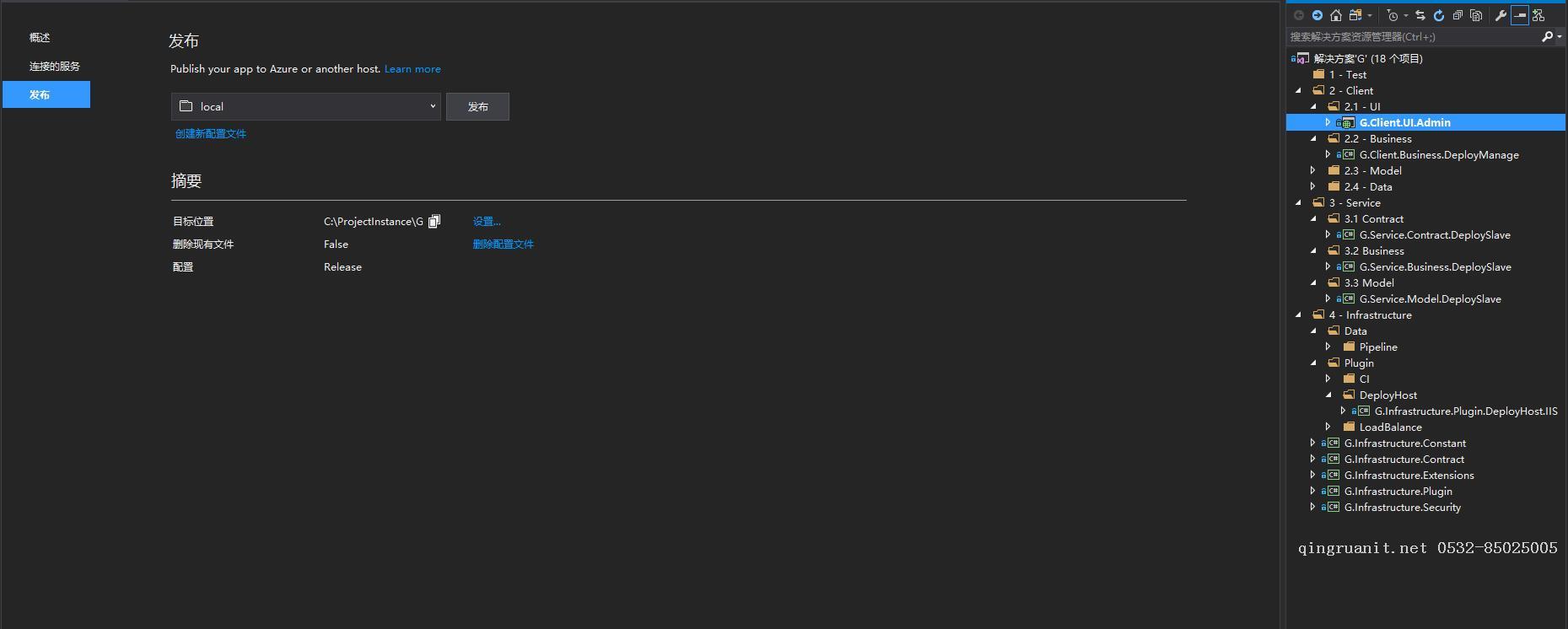Toggle the Pending Changes Filter clock icon
Image resolution: width=1568 pixels, height=629 pixels.
[x=1393, y=15]
